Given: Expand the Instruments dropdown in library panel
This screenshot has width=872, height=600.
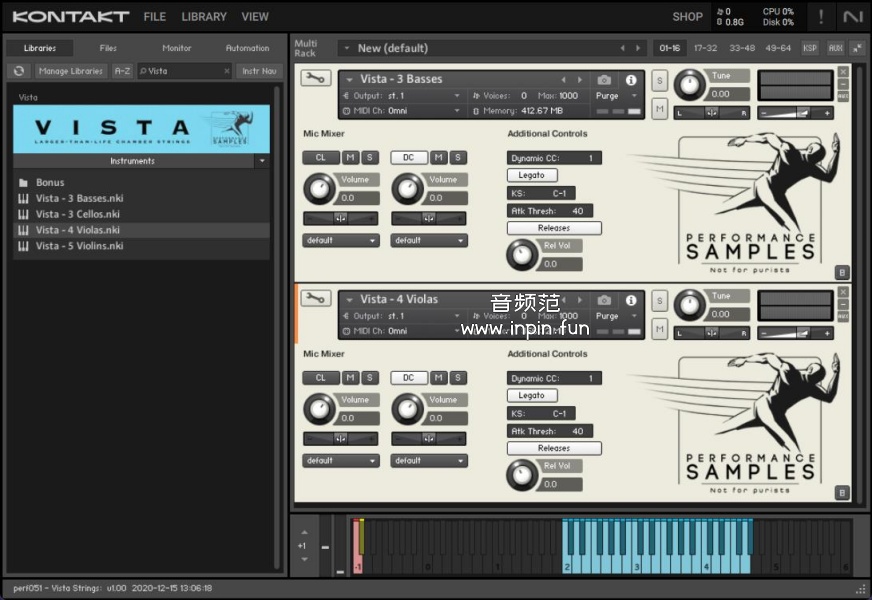Looking at the screenshot, I should [262, 161].
